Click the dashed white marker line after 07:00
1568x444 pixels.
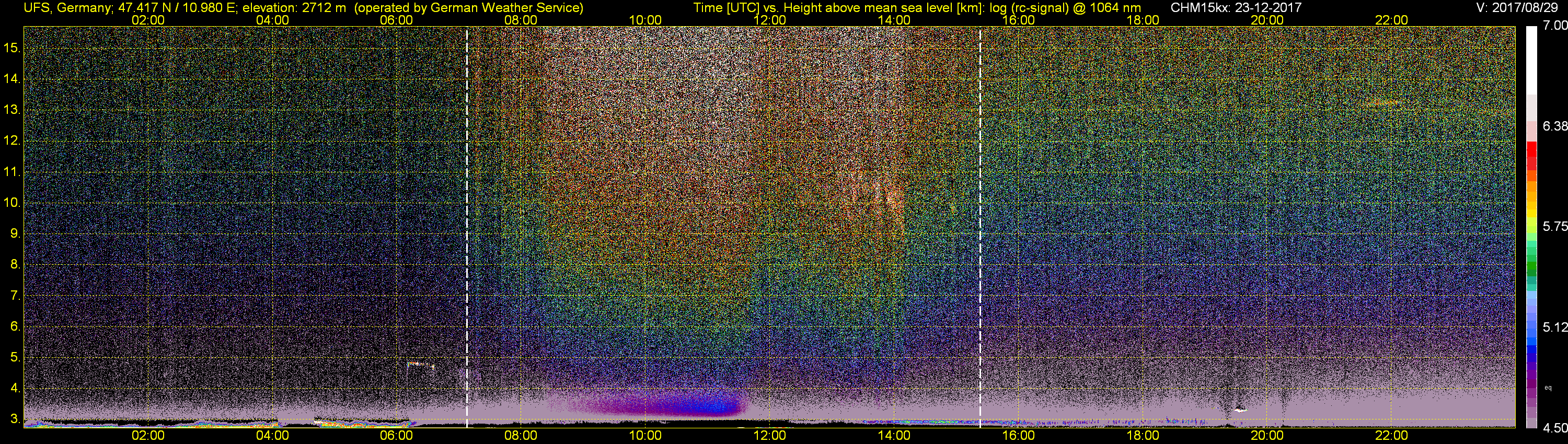click(467, 227)
